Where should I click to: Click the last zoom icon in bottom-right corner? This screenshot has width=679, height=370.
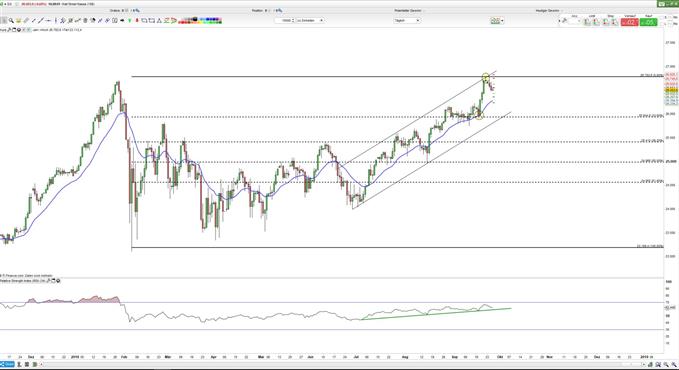pos(674,364)
